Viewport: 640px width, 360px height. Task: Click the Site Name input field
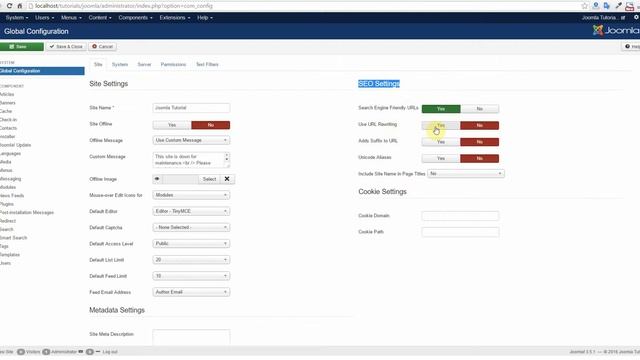click(191, 108)
